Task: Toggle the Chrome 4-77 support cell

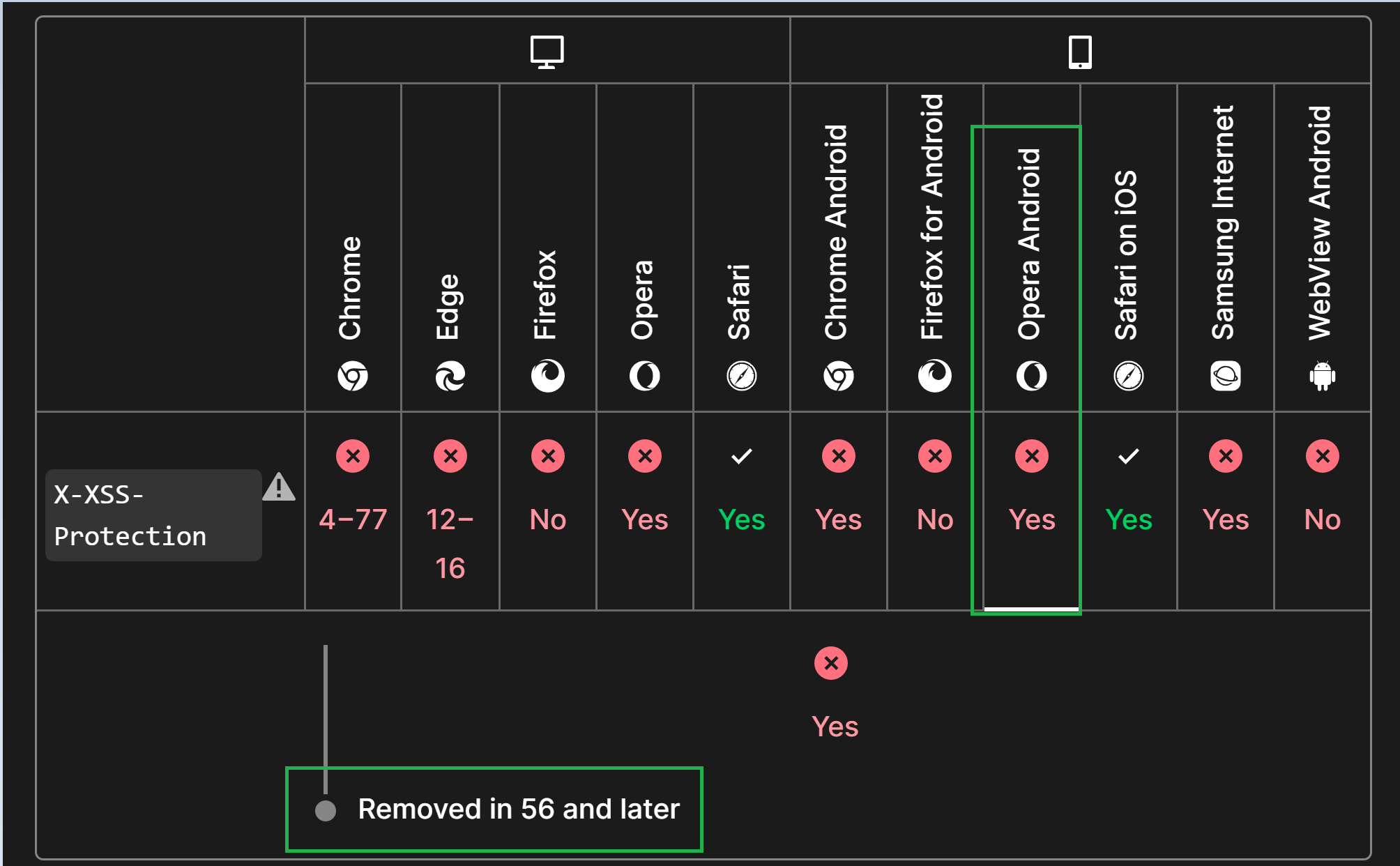Action: (x=353, y=488)
